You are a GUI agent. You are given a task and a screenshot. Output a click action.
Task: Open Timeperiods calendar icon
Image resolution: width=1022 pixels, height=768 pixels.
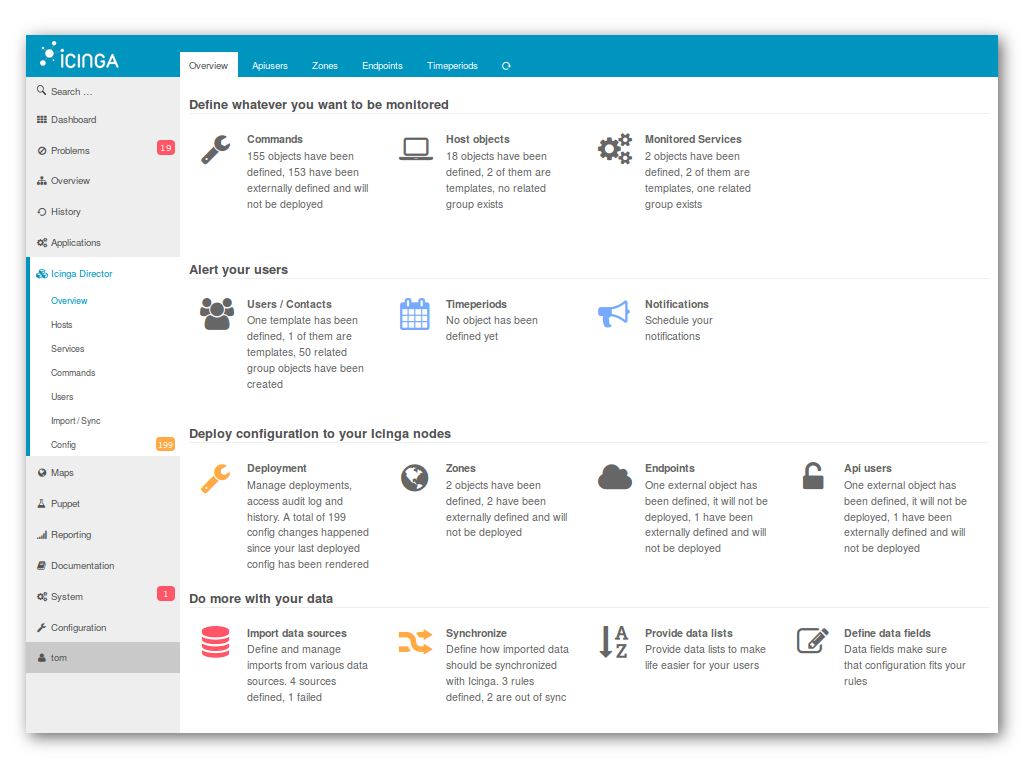415,314
